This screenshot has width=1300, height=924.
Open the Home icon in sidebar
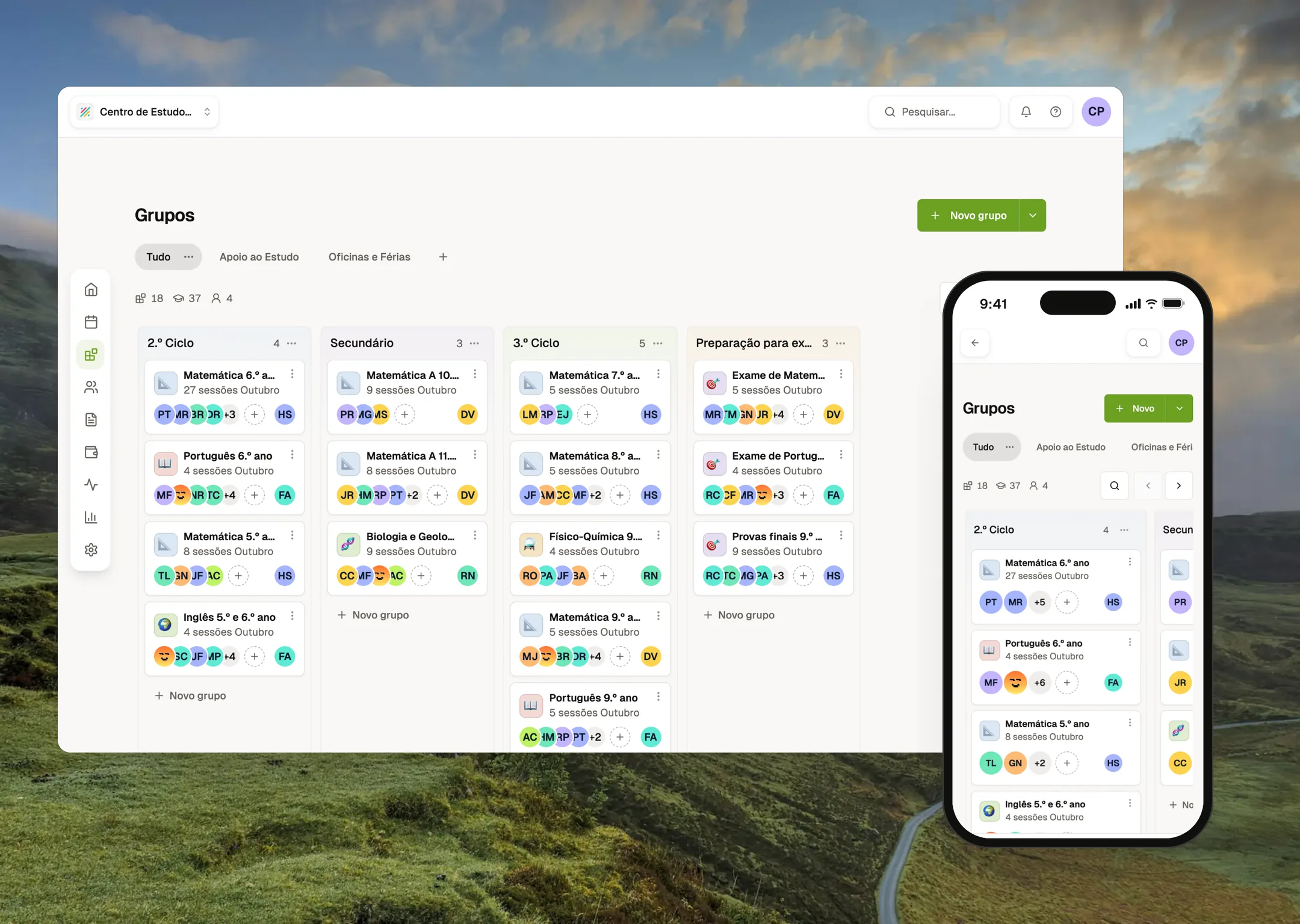pyautogui.click(x=91, y=289)
